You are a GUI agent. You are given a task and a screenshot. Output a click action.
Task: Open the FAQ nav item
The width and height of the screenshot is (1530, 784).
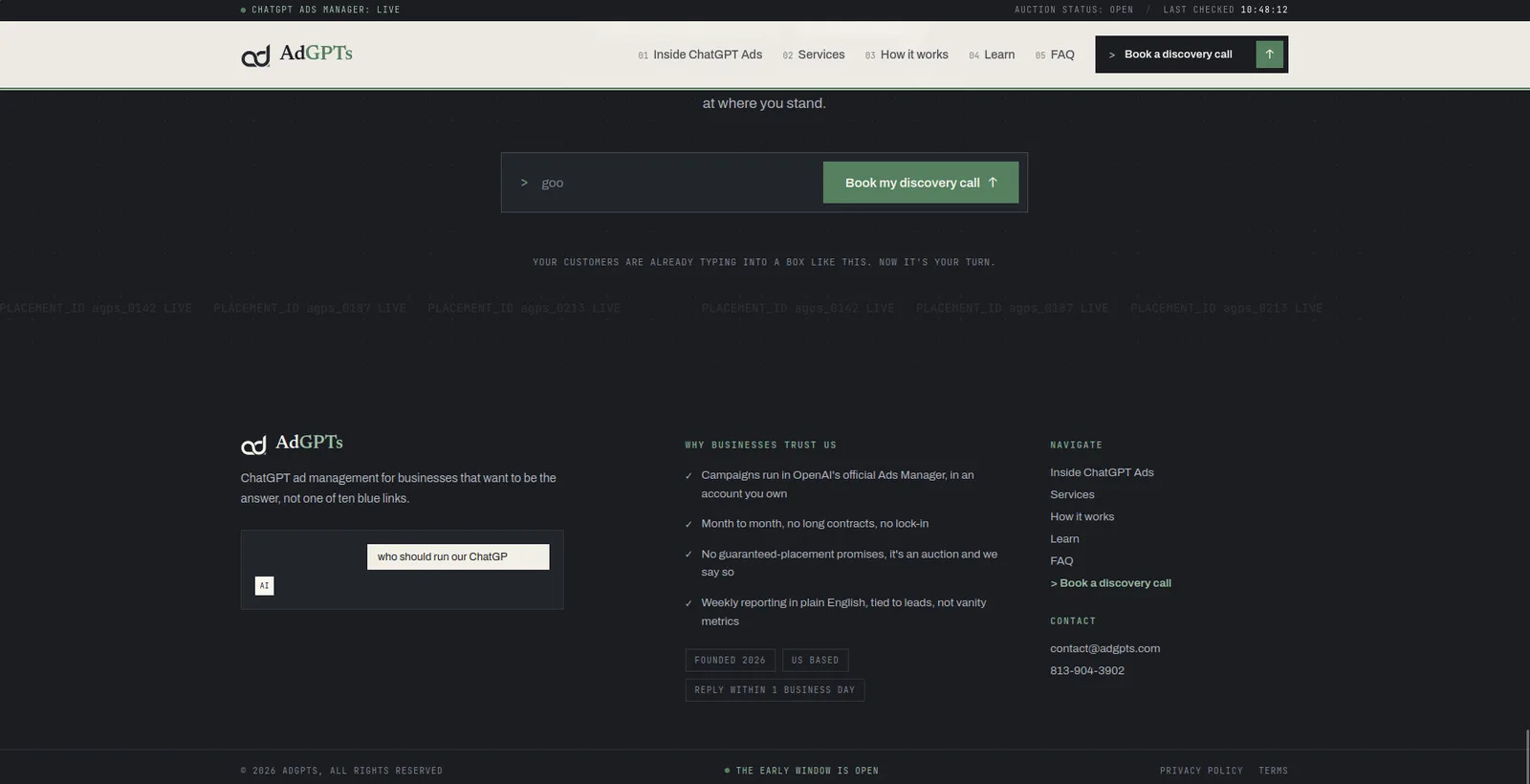1055,54
